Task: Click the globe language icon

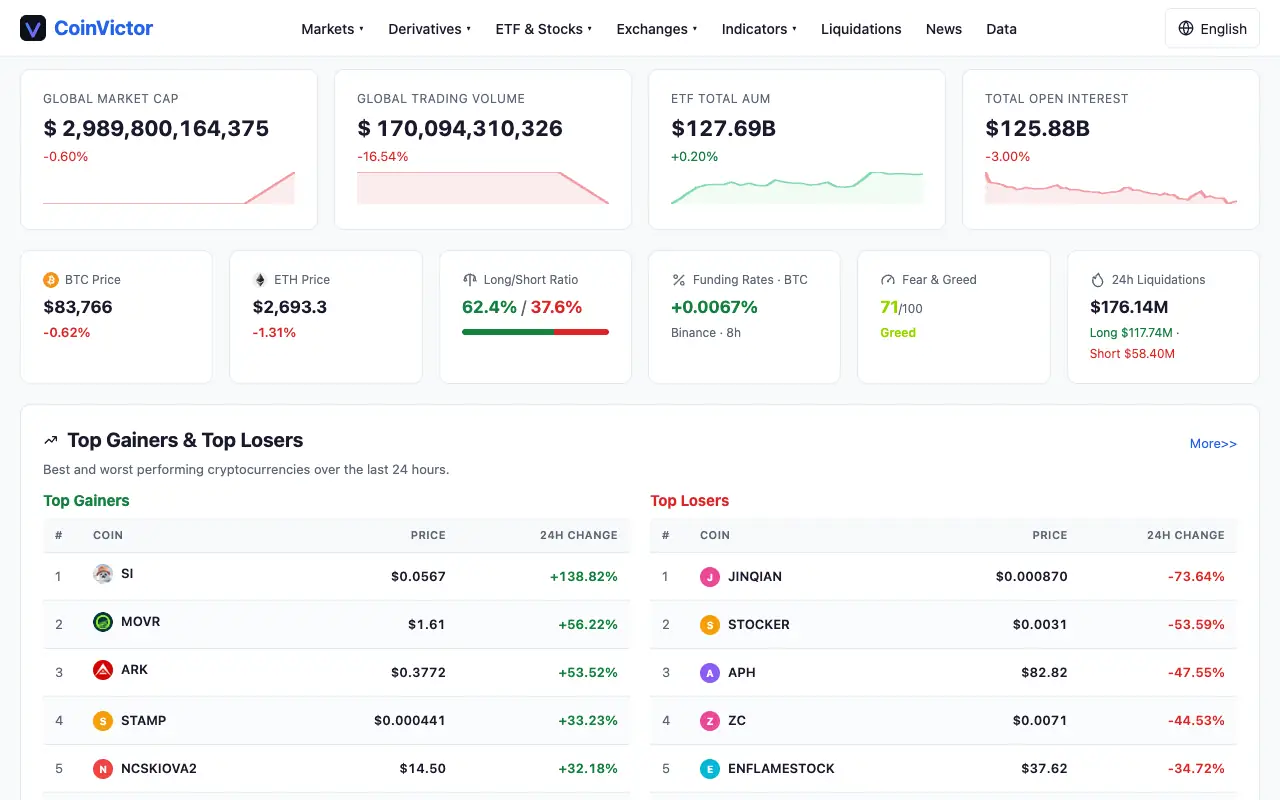Action: pos(1186,28)
